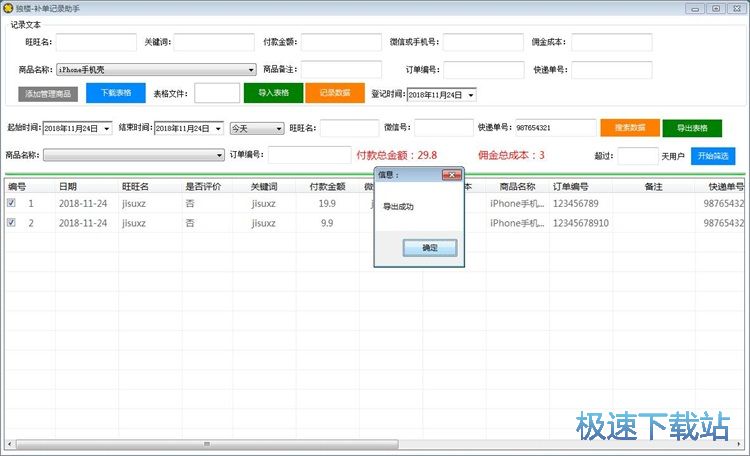Click the 备注 column header

click(x=653, y=187)
